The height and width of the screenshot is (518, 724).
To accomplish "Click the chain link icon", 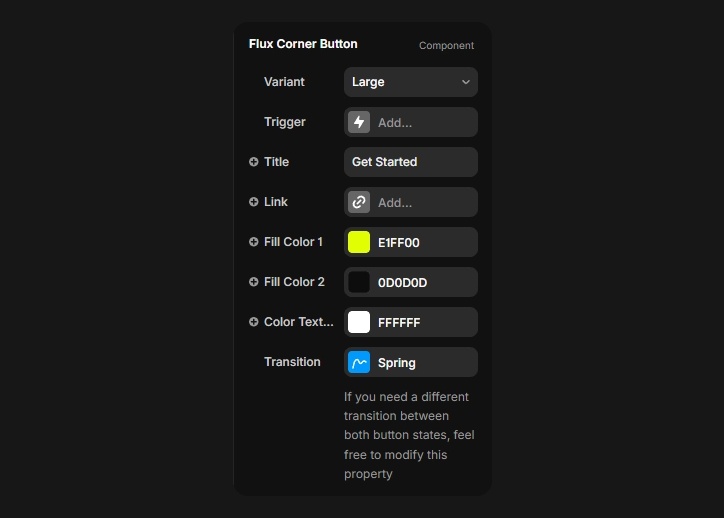I will (x=359, y=202).
